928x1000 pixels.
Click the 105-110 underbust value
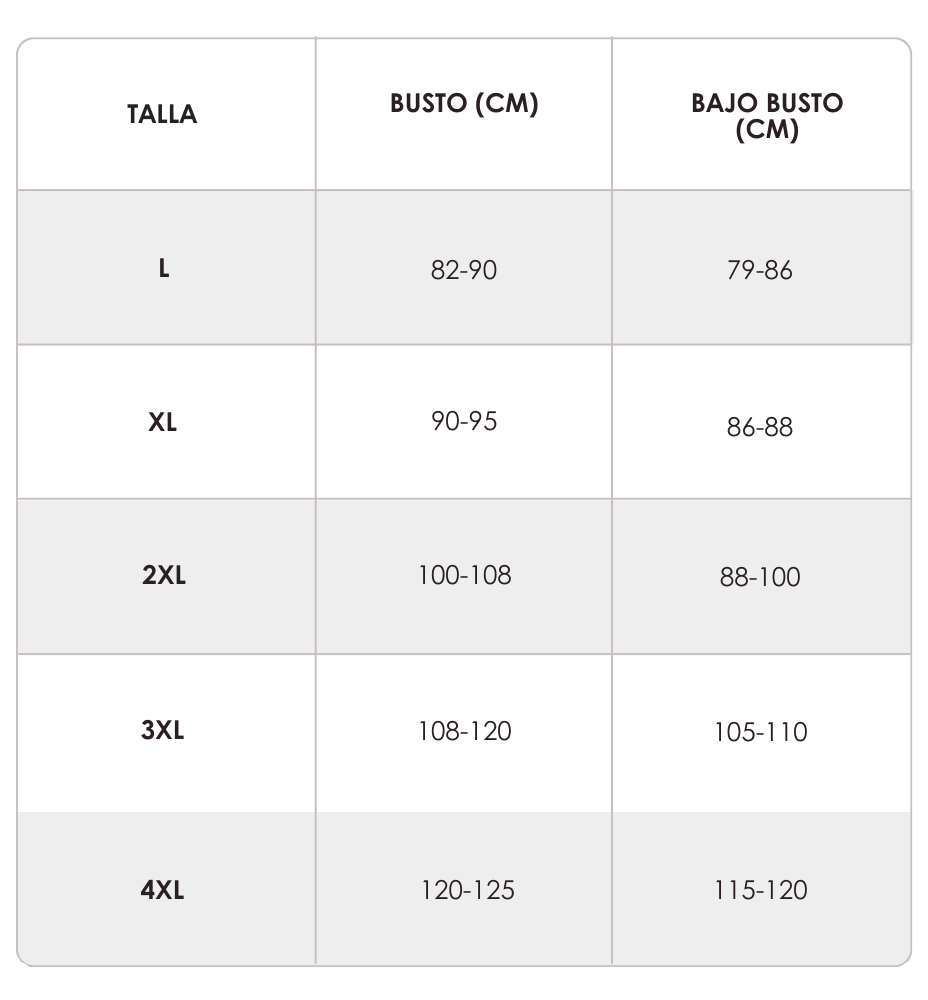pyautogui.click(x=761, y=732)
